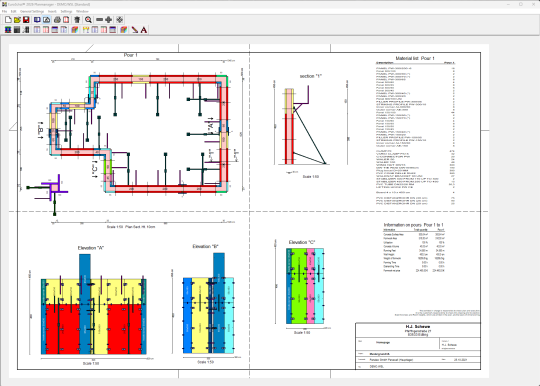Click the dark grid icon on second toolbar row
Screen dimensions: 540x386
tap(17, 30)
